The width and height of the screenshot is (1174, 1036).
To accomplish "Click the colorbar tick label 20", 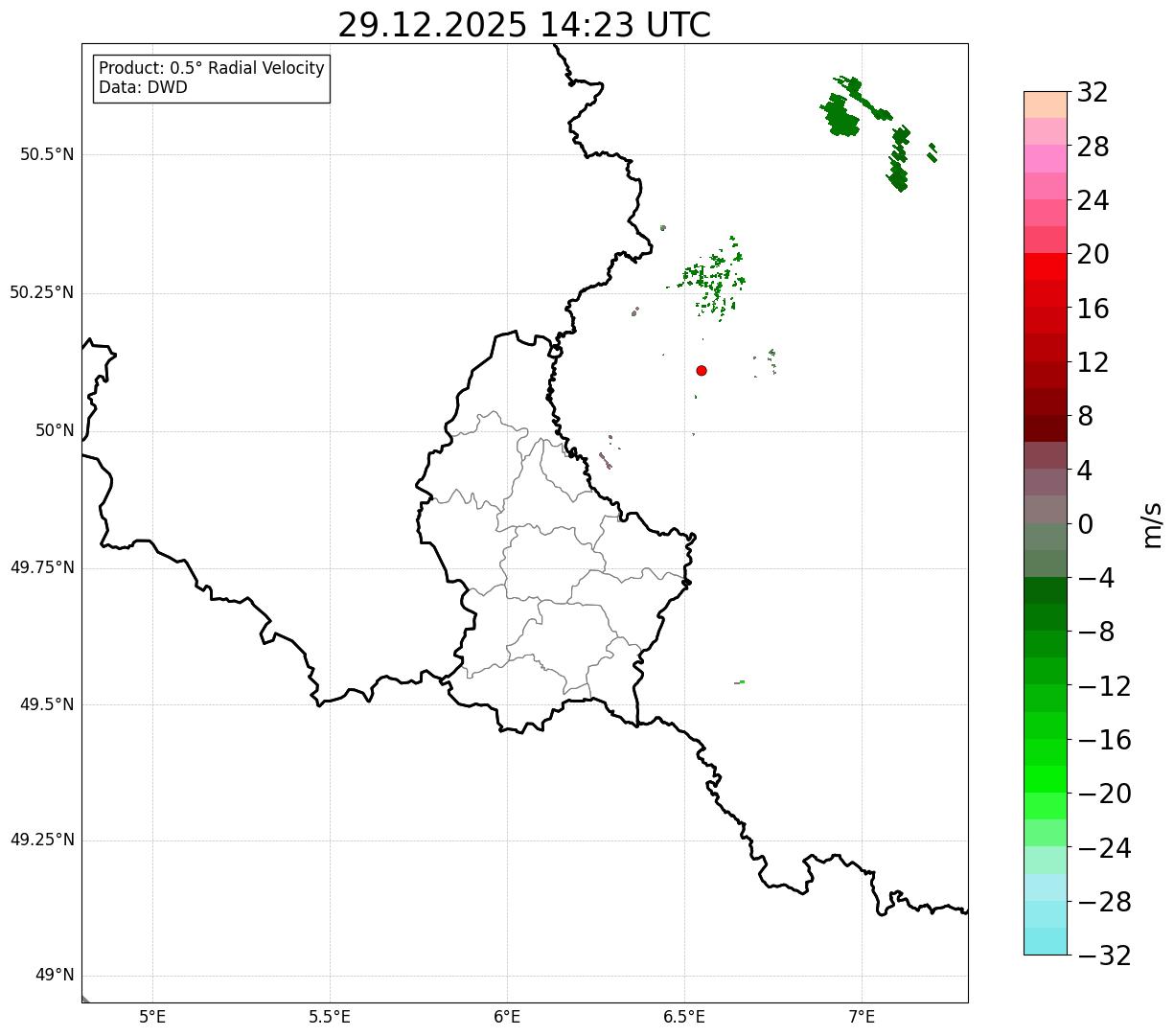I will [x=1093, y=255].
